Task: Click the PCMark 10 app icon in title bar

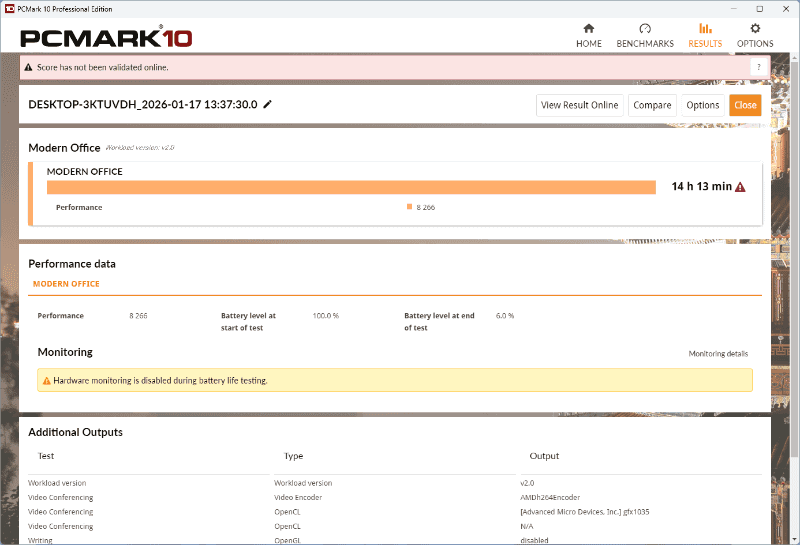Action: coord(9,9)
